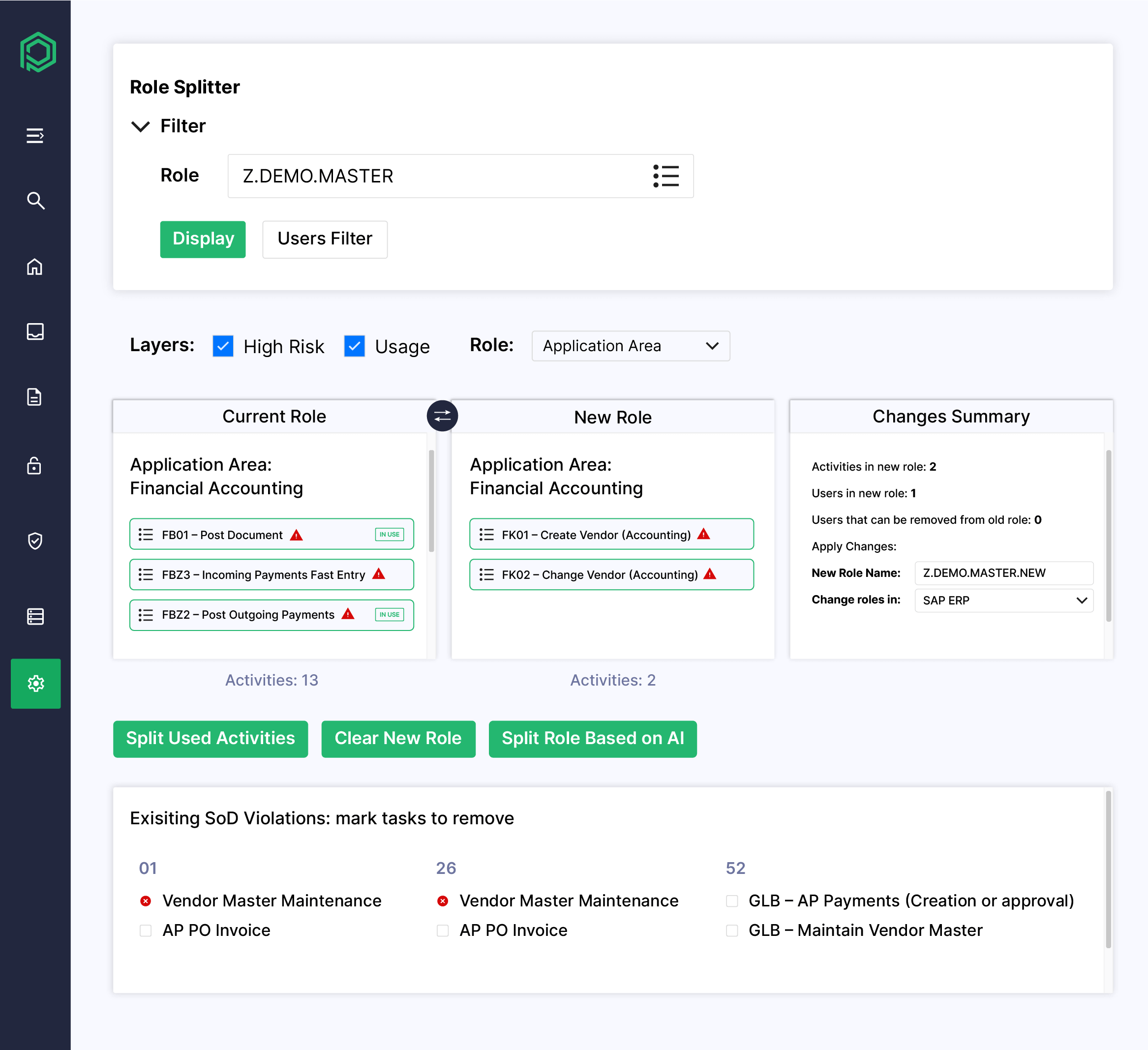Open the home icon in sidebar

pyautogui.click(x=35, y=267)
